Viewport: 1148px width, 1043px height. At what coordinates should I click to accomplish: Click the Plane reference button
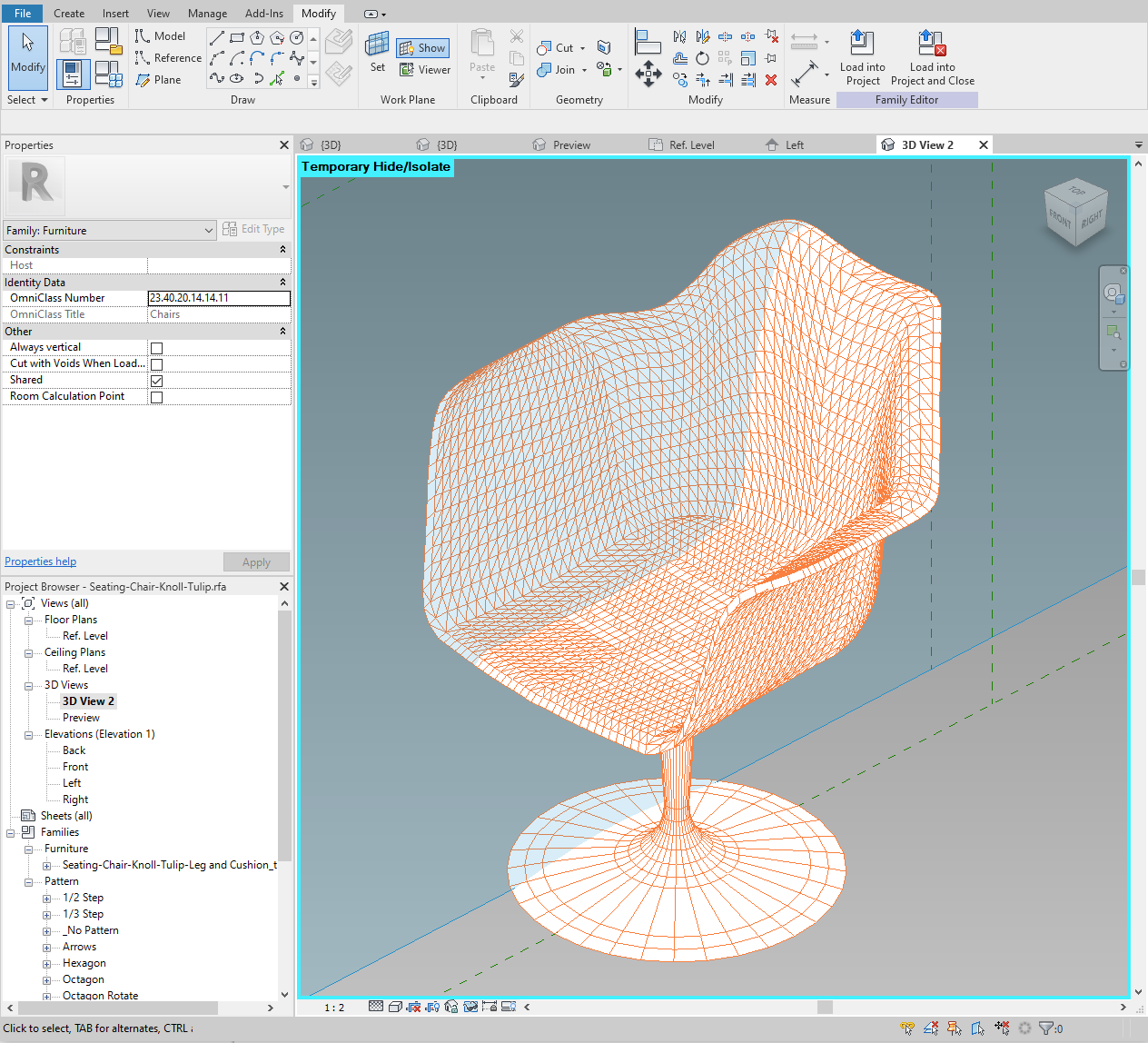159,80
